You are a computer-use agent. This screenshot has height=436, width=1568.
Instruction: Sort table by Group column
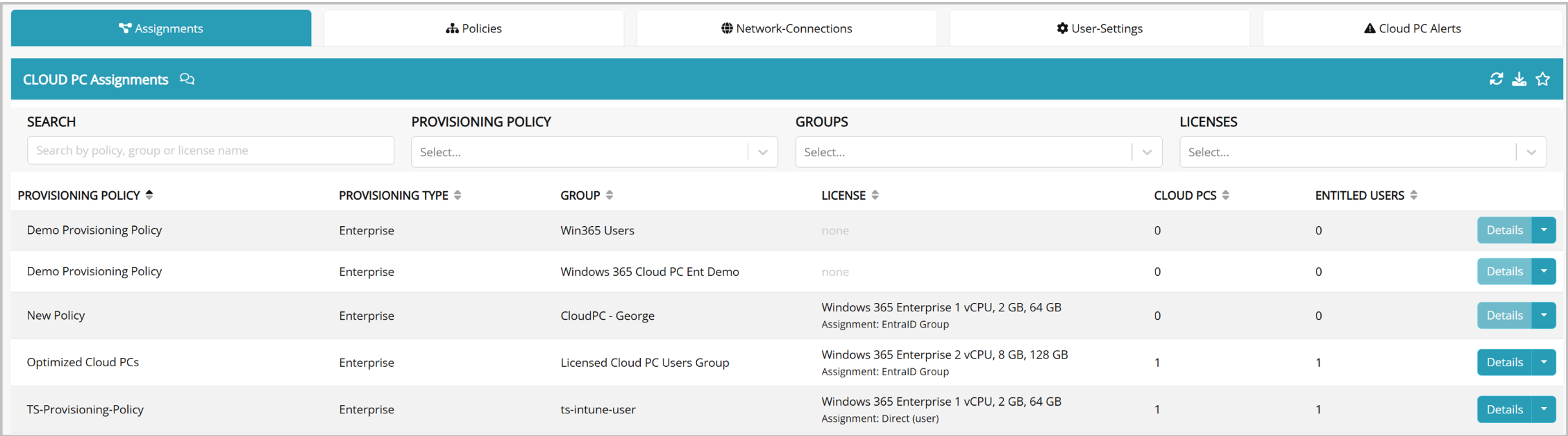pyautogui.click(x=609, y=195)
